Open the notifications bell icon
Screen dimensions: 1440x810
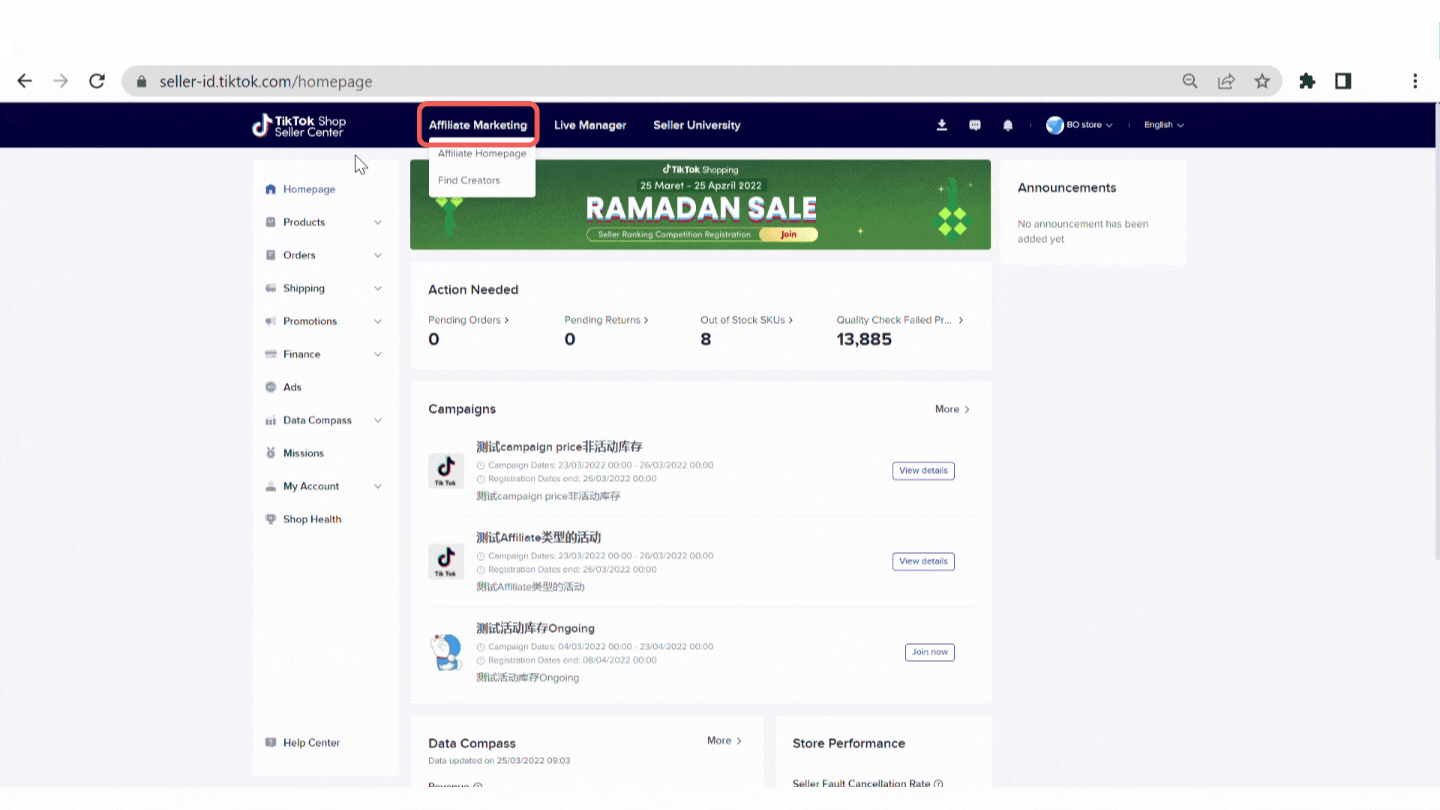[1008, 125]
